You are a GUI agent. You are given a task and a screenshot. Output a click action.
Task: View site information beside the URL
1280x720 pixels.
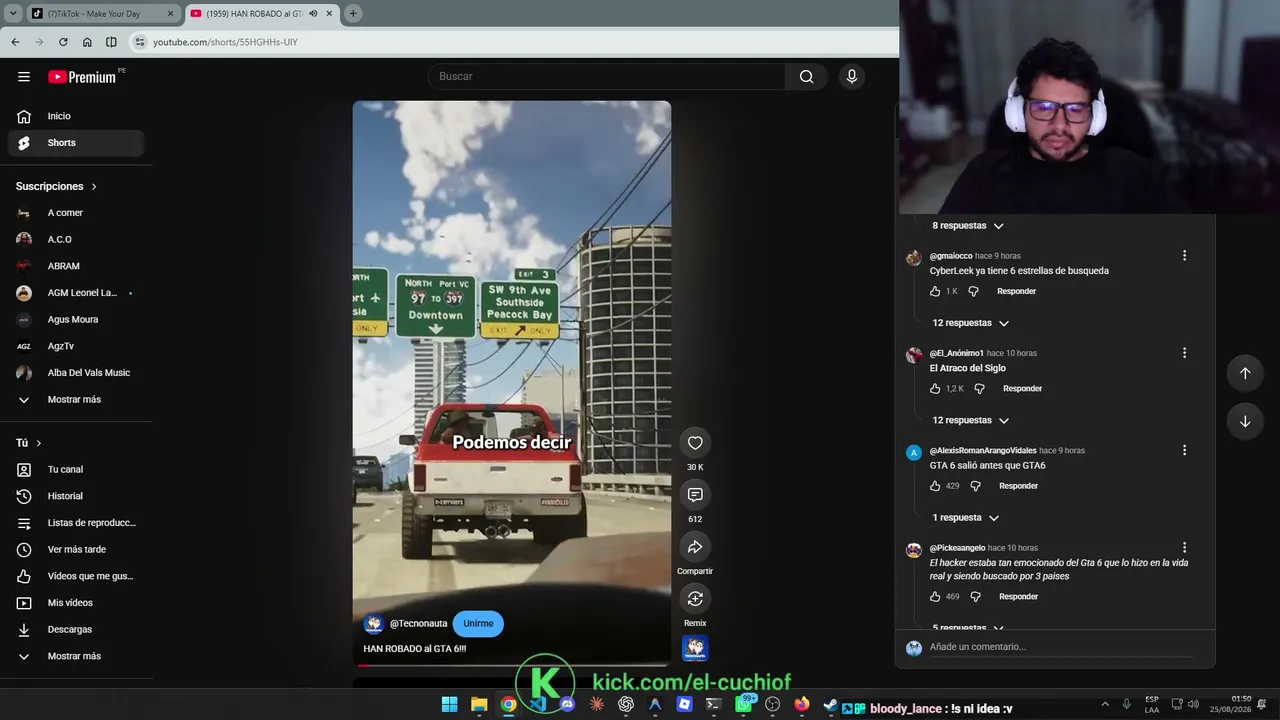140,42
